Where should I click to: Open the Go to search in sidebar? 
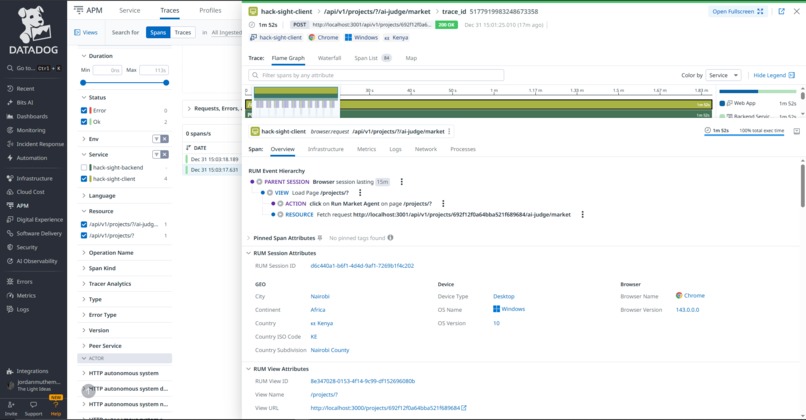[x=34, y=68]
